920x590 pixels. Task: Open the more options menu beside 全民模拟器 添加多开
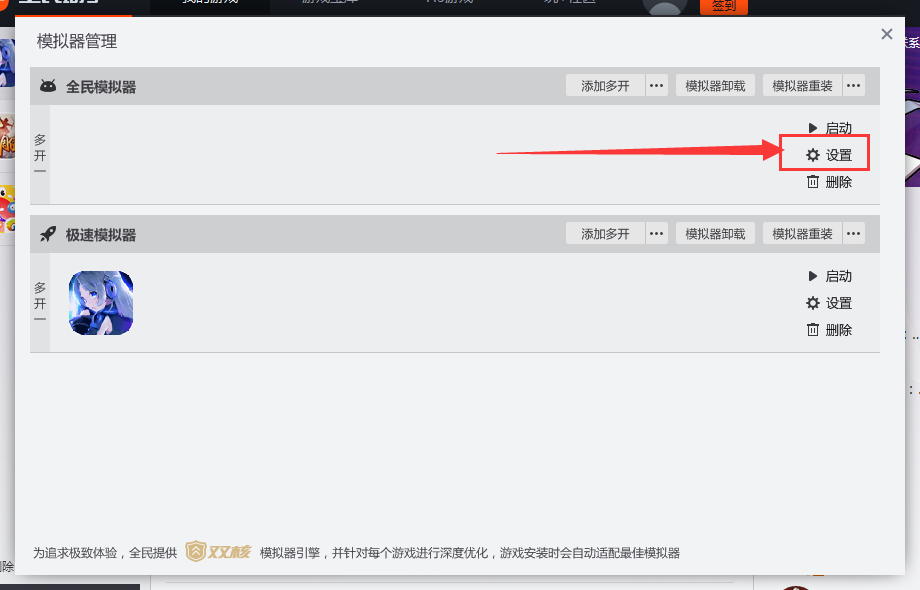pyautogui.click(x=656, y=85)
